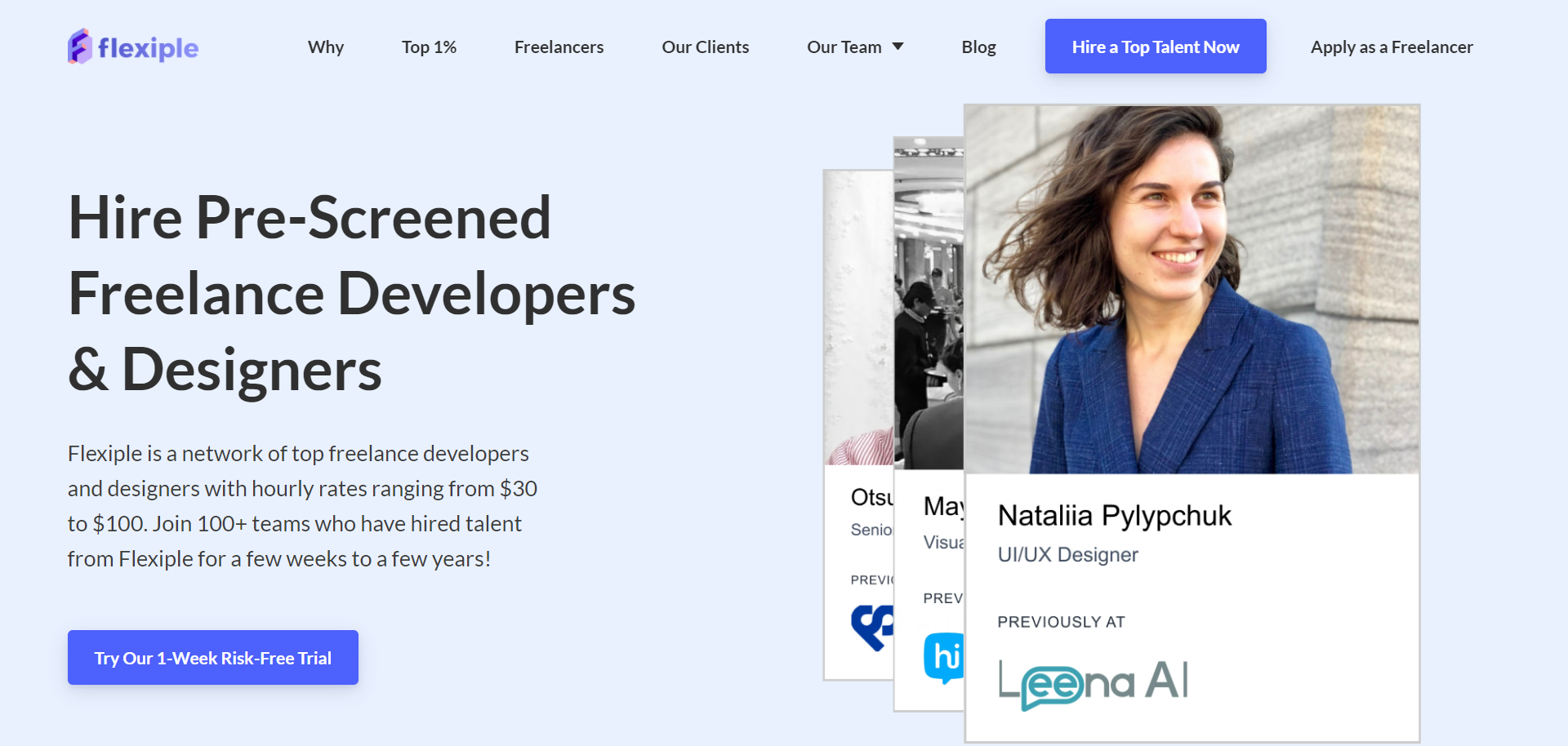The height and width of the screenshot is (746, 1568).
Task: Navigate to the Freelancers page
Action: 559,47
